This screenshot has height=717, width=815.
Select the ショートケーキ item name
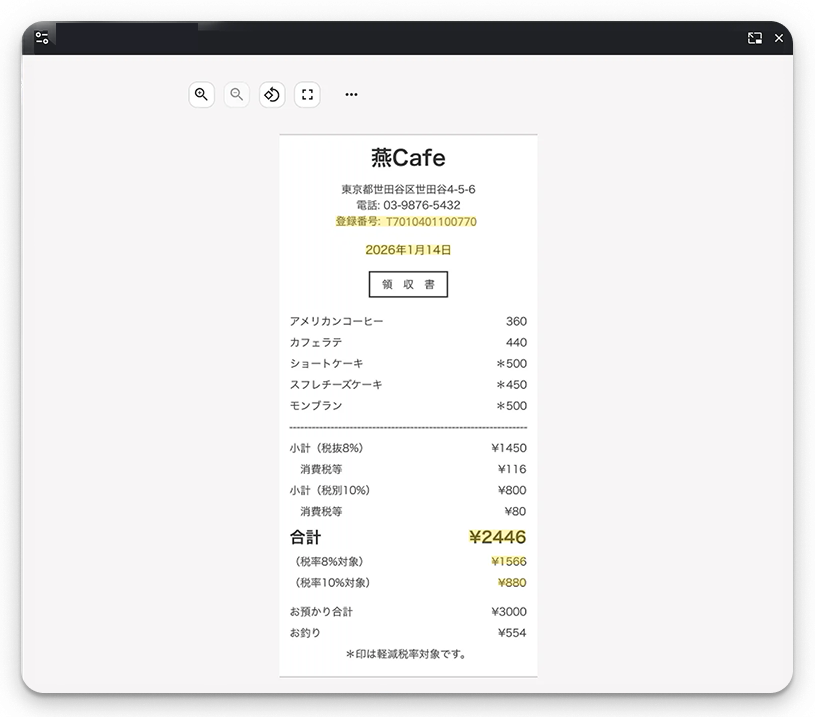tap(326, 363)
